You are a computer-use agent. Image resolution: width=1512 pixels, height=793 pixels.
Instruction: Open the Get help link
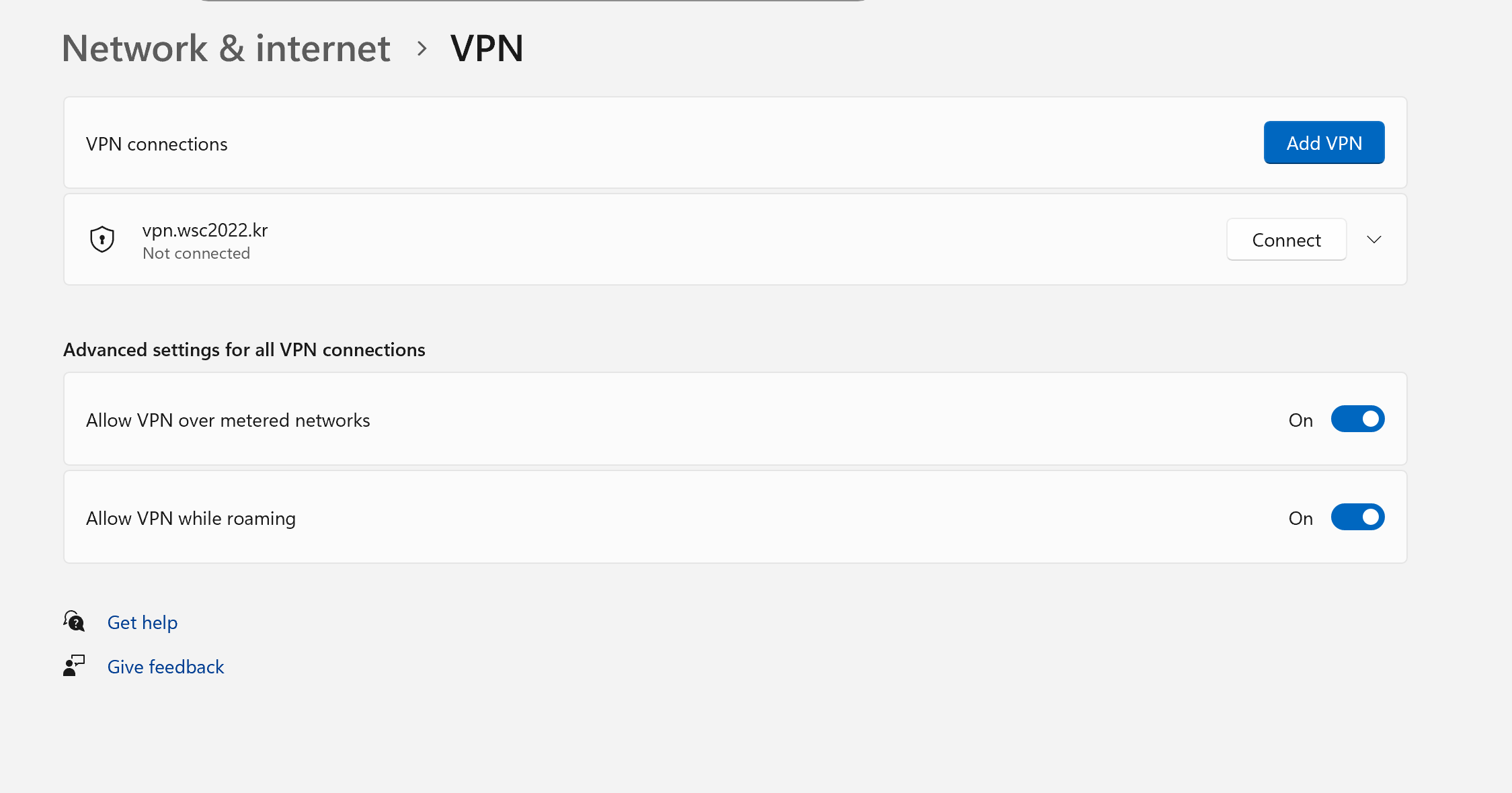pyautogui.click(x=143, y=622)
